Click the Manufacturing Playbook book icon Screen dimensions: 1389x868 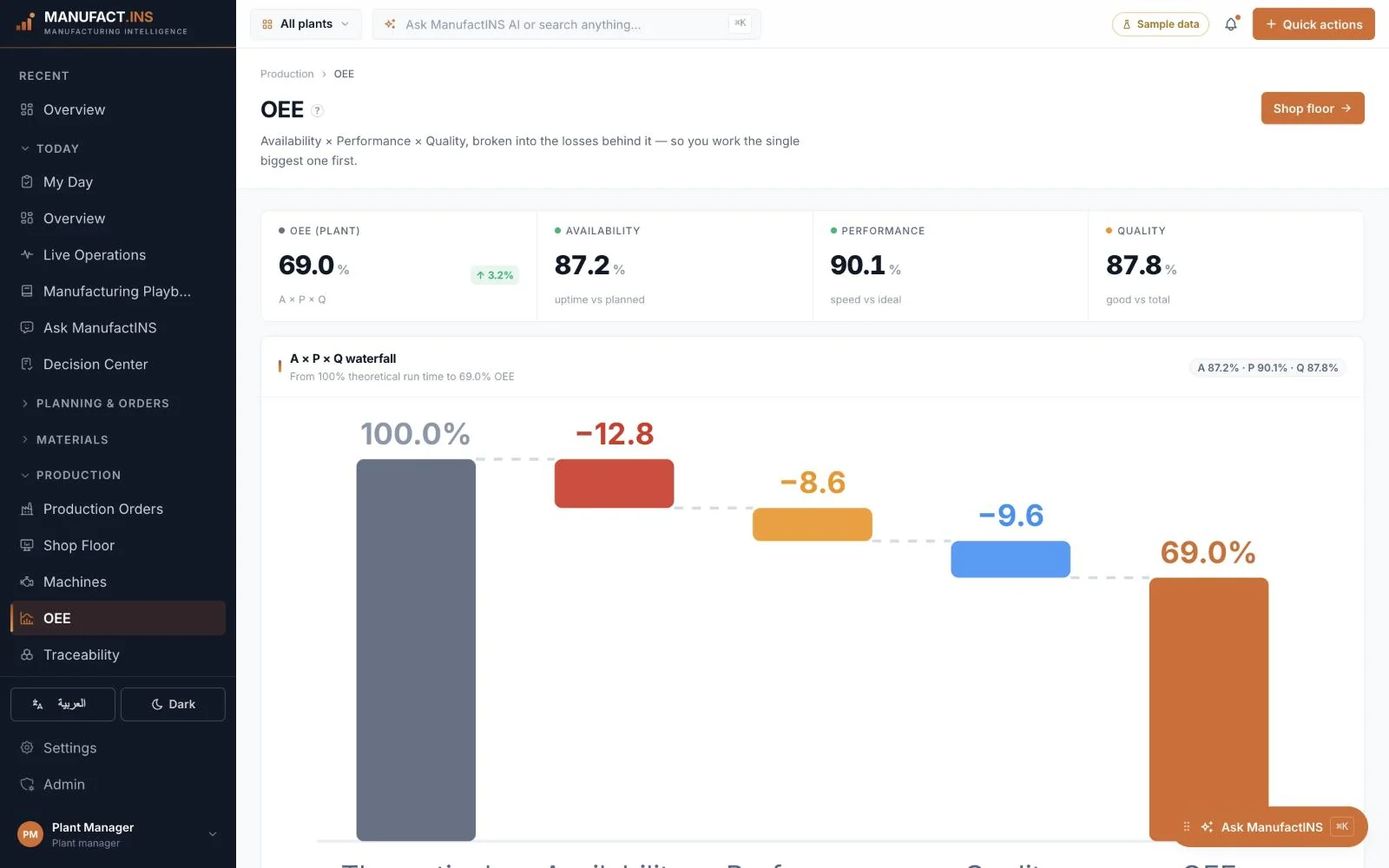click(x=27, y=291)
